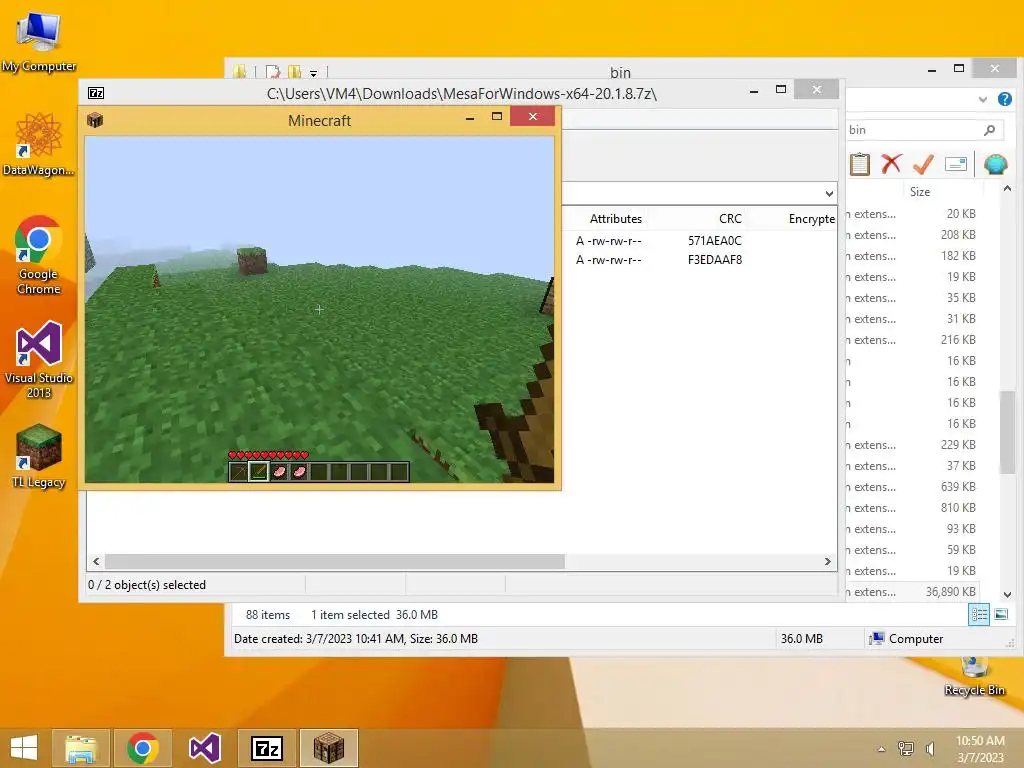The image size is (1024, 768).
Task: Select the 208 KB file row
Action: pyautogui.click(x=913, y=234)
